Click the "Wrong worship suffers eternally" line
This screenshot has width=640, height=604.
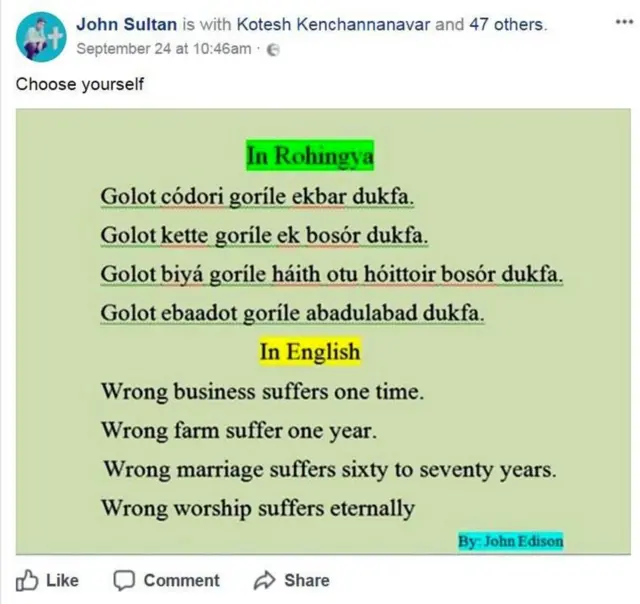pyautogui.click(x=257, y=508)
